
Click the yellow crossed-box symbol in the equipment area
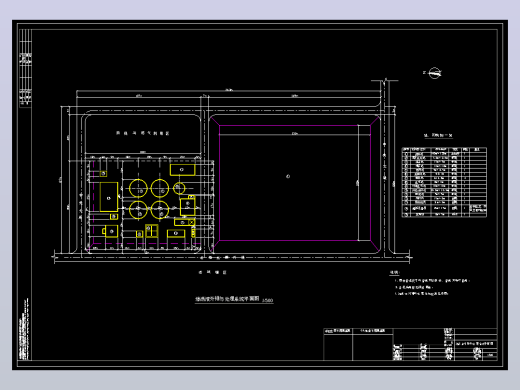191,222
